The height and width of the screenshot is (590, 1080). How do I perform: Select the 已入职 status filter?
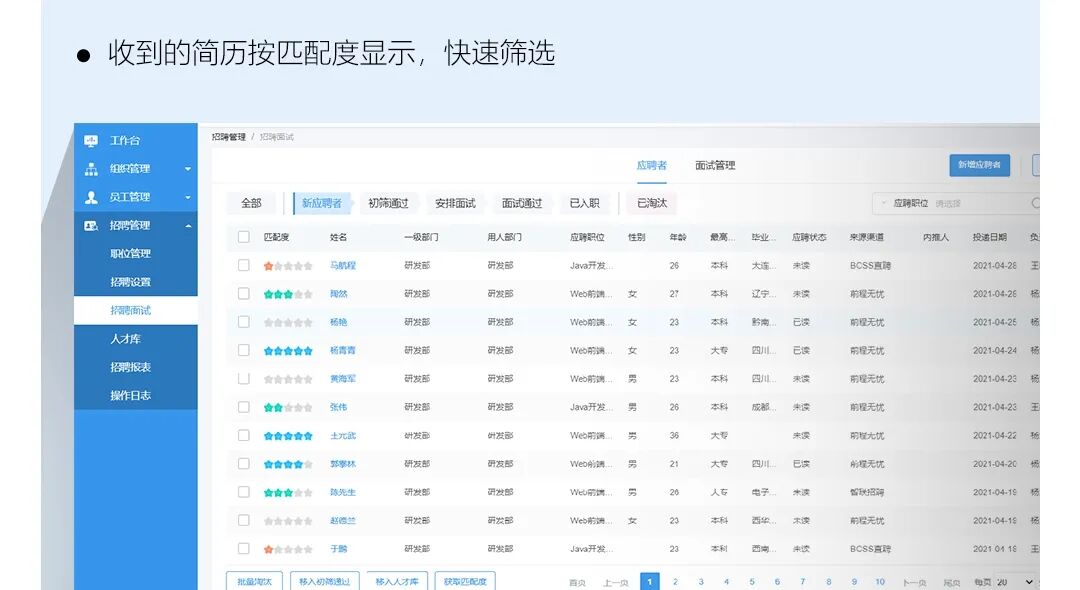585,203
